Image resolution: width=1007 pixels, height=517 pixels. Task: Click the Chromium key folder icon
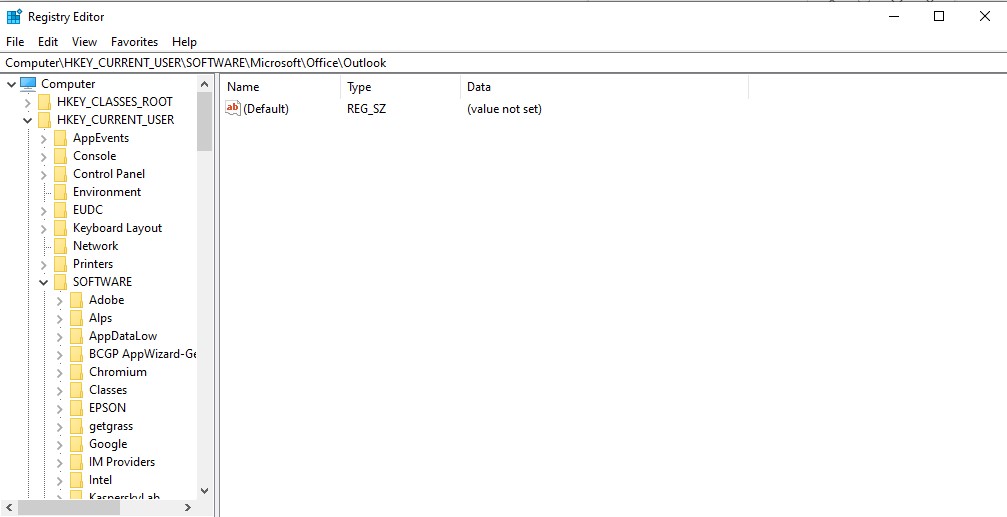[76, 372]
